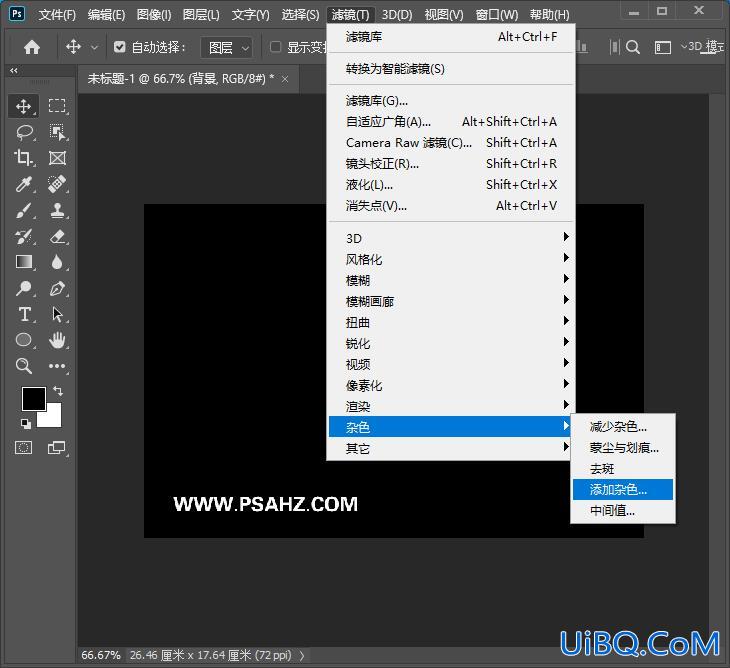The width and height of the screenshot is (730, 668).
Task: Expand the status bar info arrow
Action: click(x=302, y=655)
